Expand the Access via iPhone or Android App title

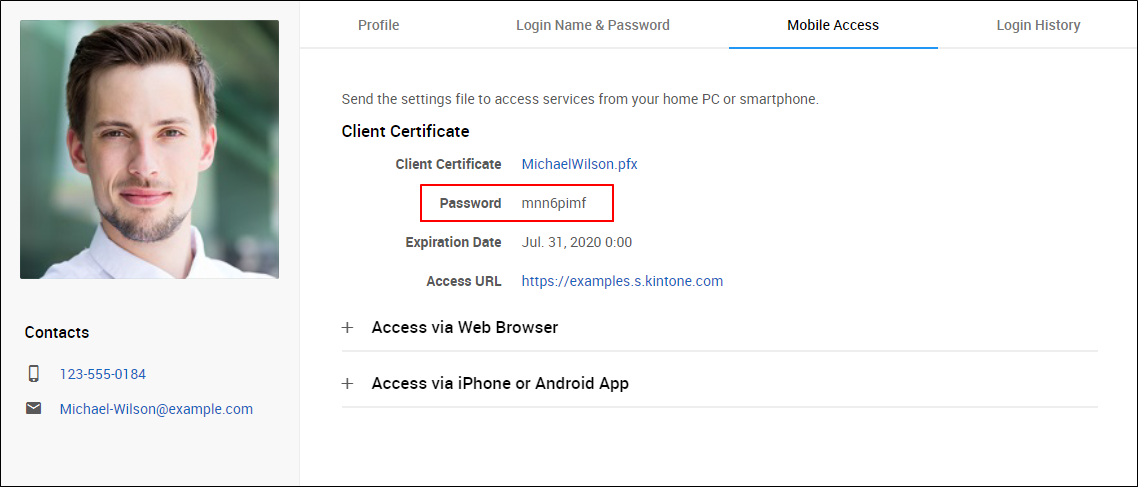tap(500, 383)
